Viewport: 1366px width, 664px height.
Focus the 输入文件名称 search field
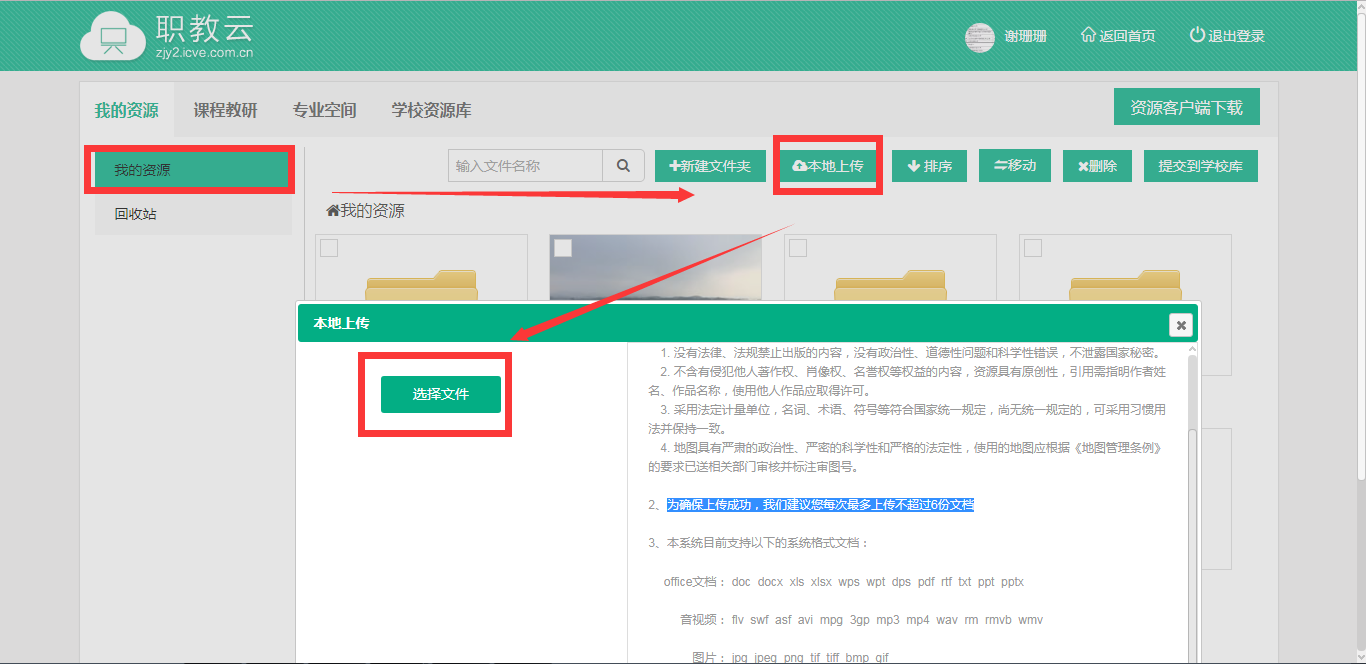coord(525,166)
